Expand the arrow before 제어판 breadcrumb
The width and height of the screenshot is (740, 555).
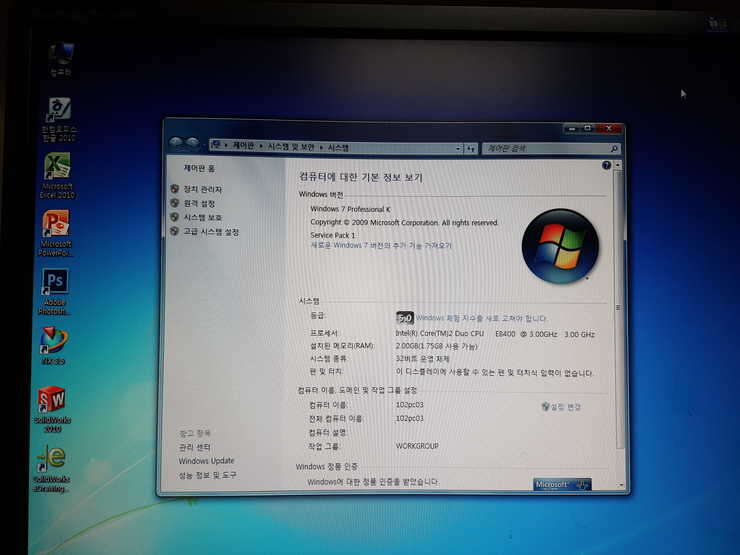point(227,146)
